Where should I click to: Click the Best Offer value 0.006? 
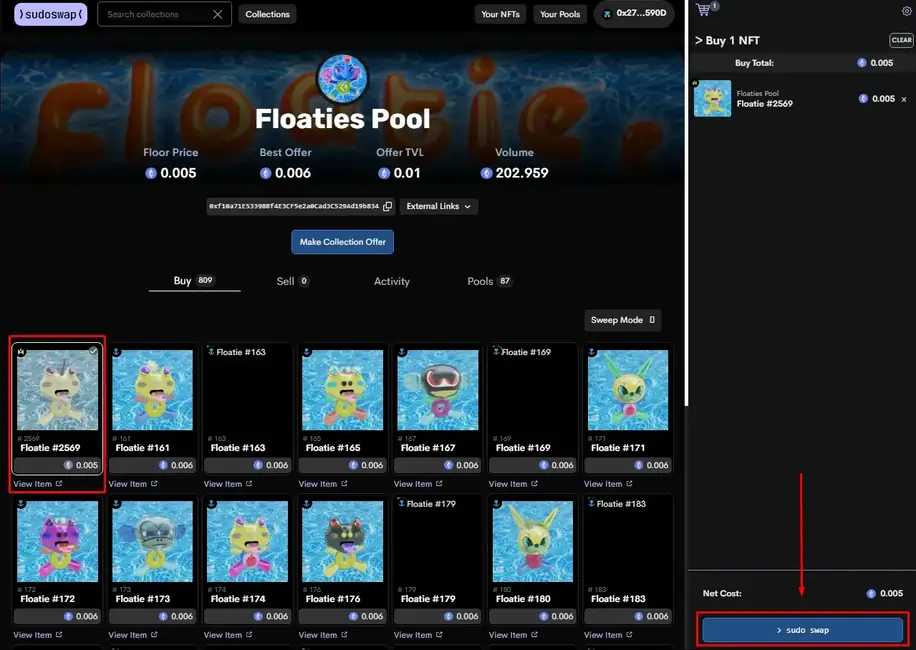coord(293,173)
